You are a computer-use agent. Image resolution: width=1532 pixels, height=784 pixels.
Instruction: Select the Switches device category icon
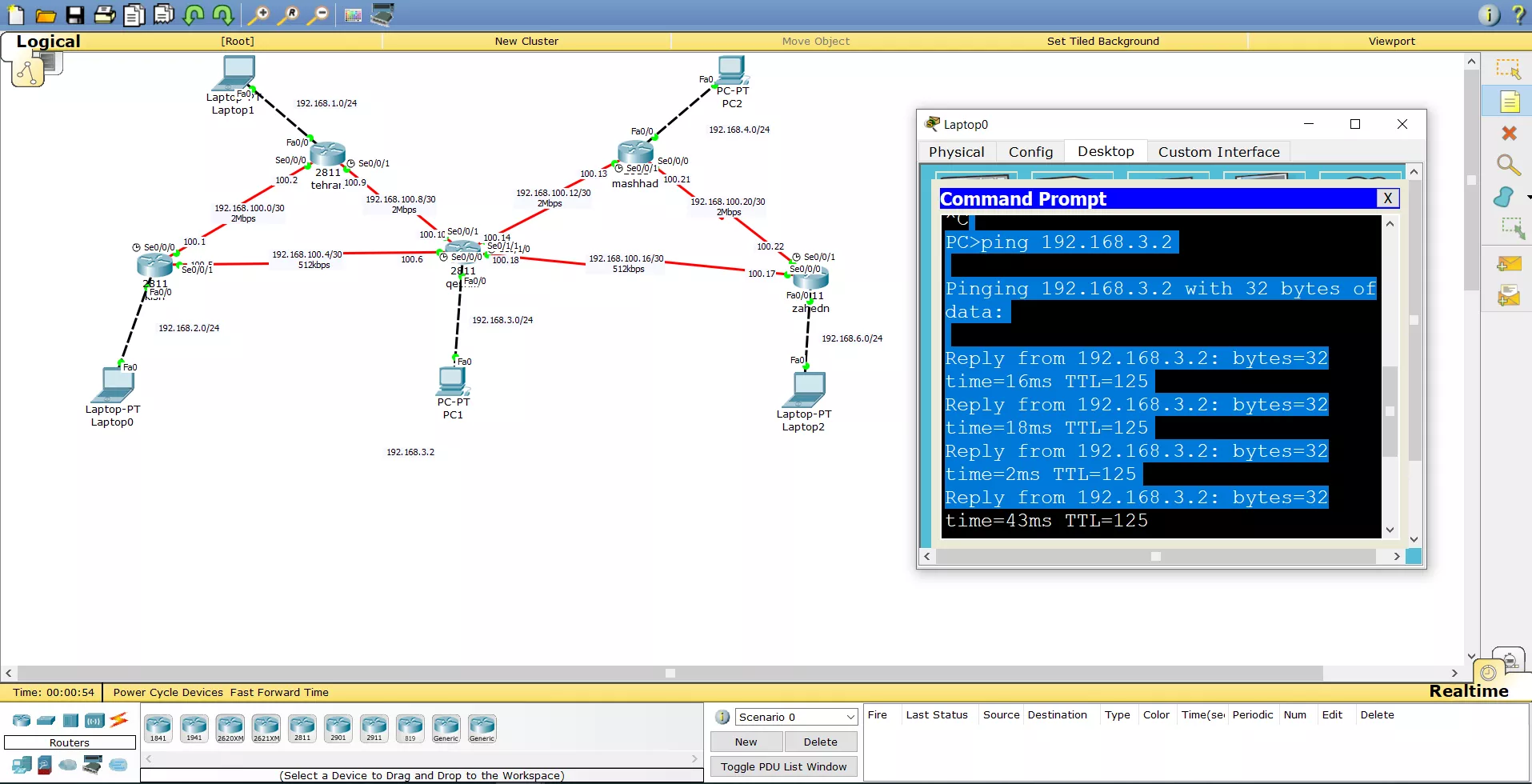(x=46, y=720)
